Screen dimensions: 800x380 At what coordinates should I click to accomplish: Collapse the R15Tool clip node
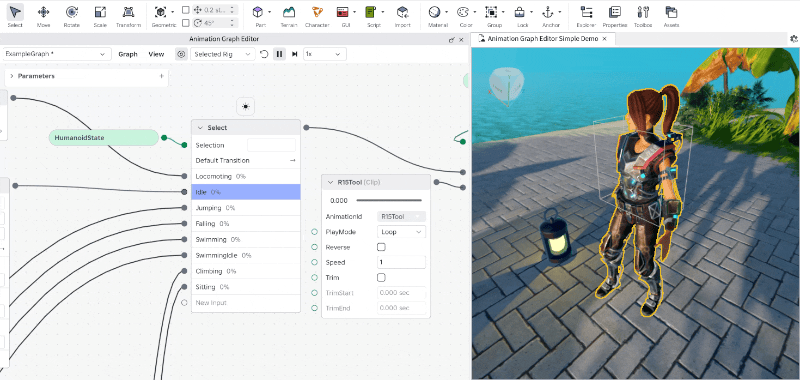pyautogui.click(x=330, y=182)
